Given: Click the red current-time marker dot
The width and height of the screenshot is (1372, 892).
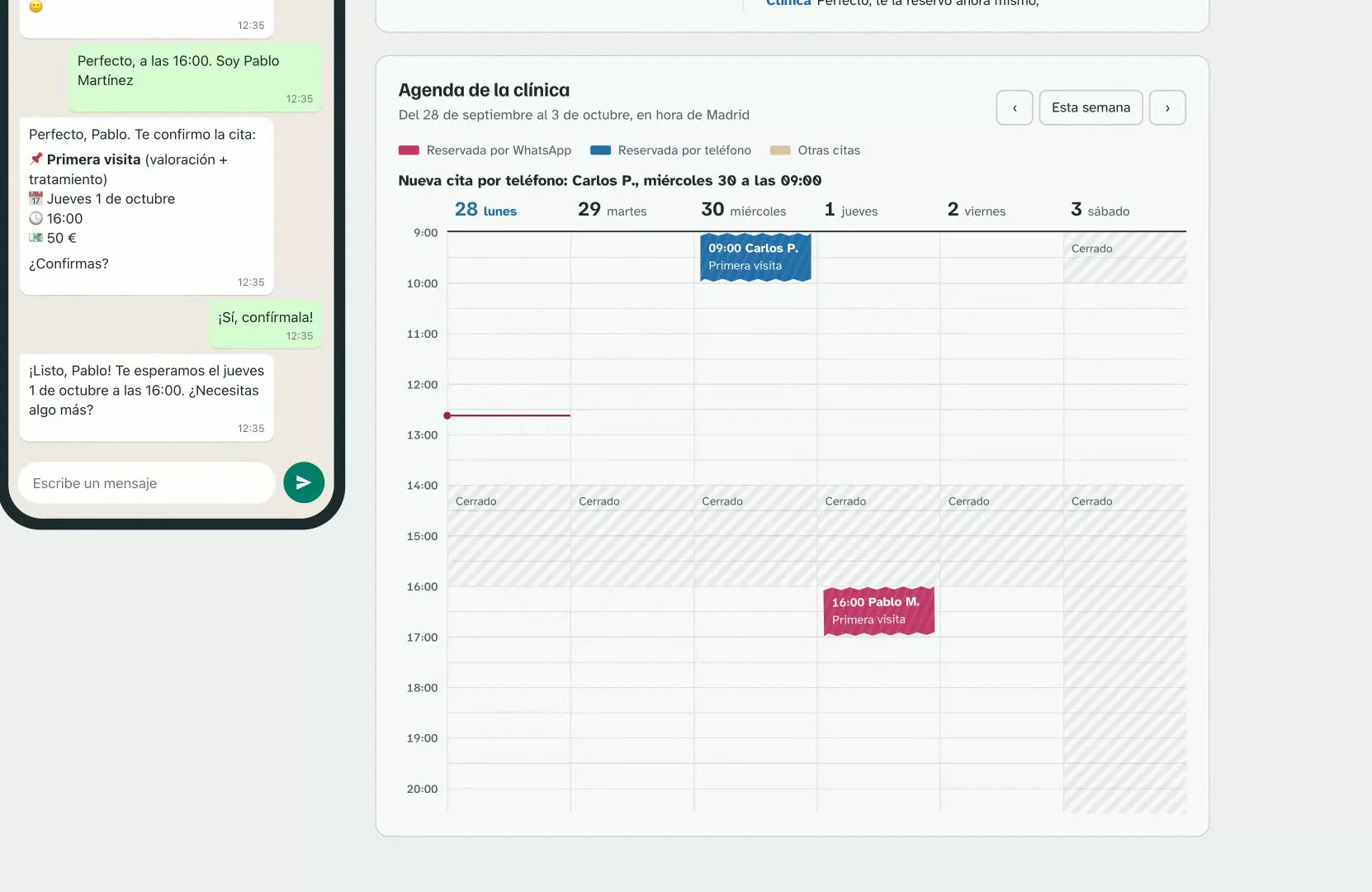Looking at the screenshot, I should pyautogui.click(x=447, y=415).
